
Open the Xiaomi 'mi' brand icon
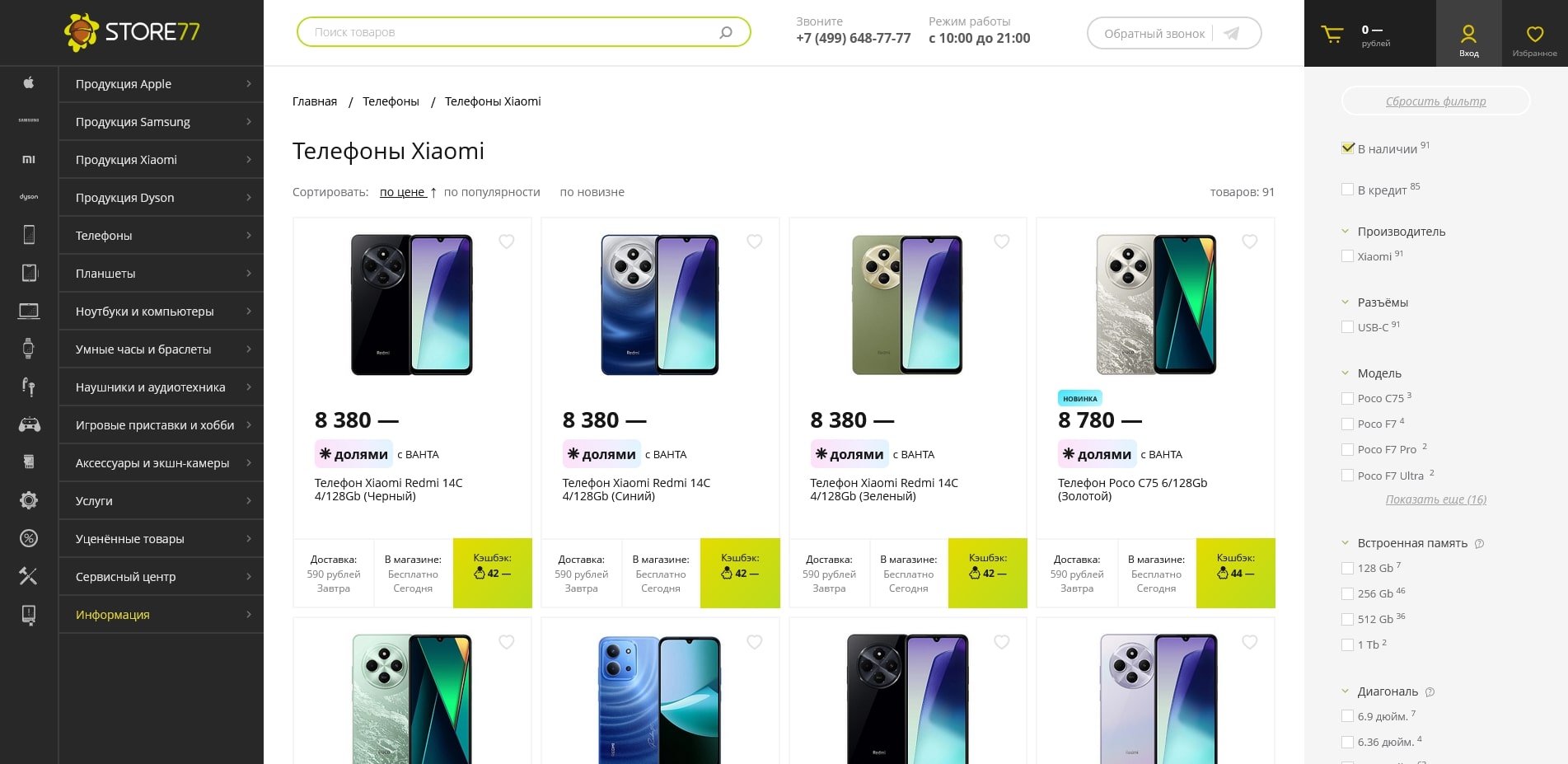[x=29, y=159]
